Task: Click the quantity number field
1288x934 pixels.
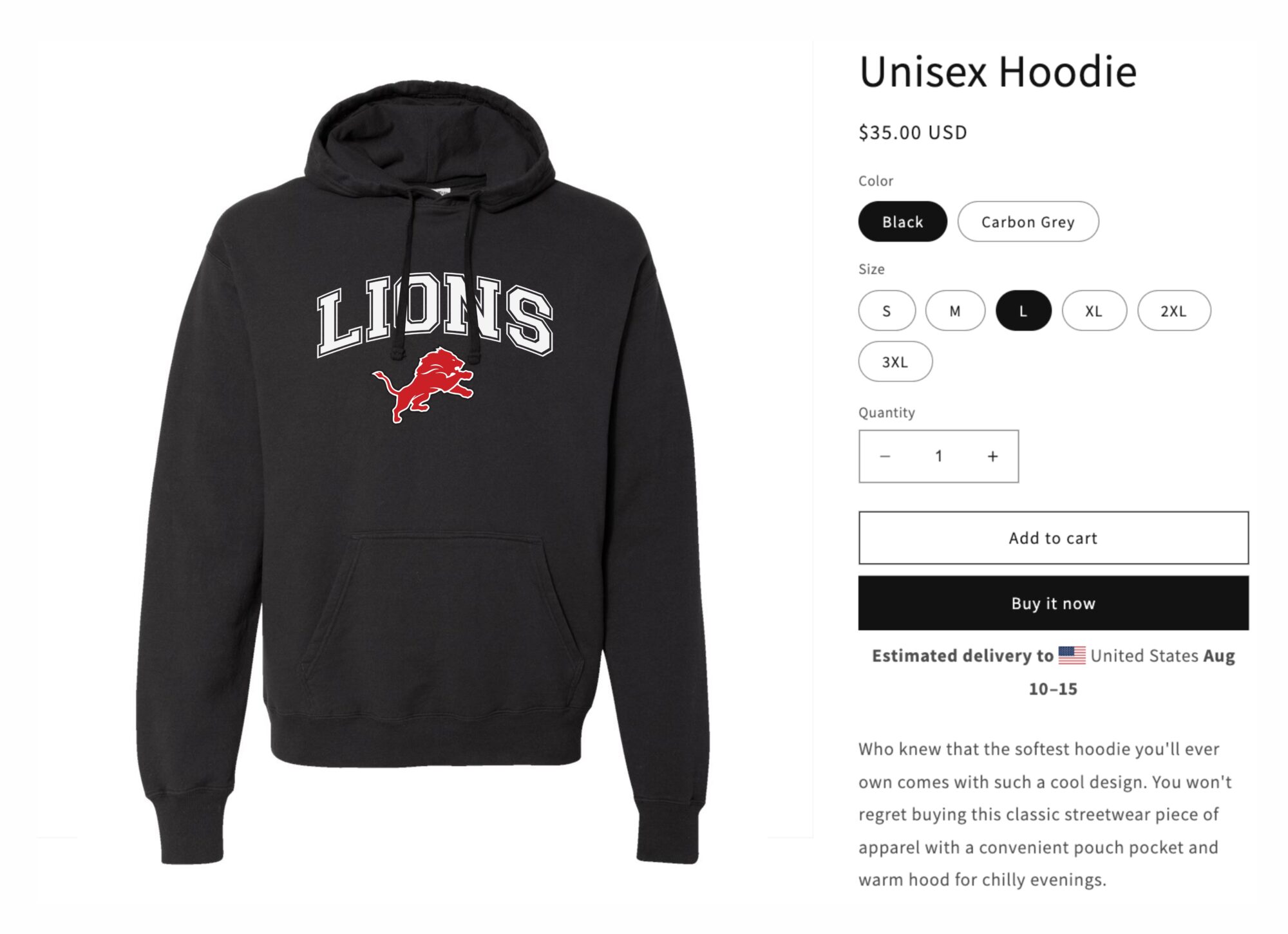Action: point(938,456)
